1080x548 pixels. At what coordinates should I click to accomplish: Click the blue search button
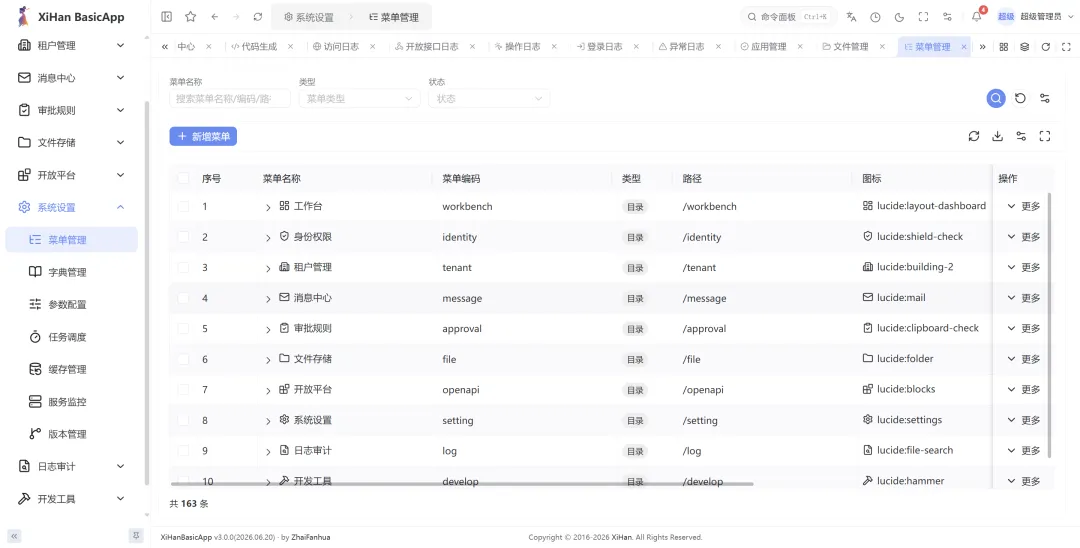click(x=996, y=98)
